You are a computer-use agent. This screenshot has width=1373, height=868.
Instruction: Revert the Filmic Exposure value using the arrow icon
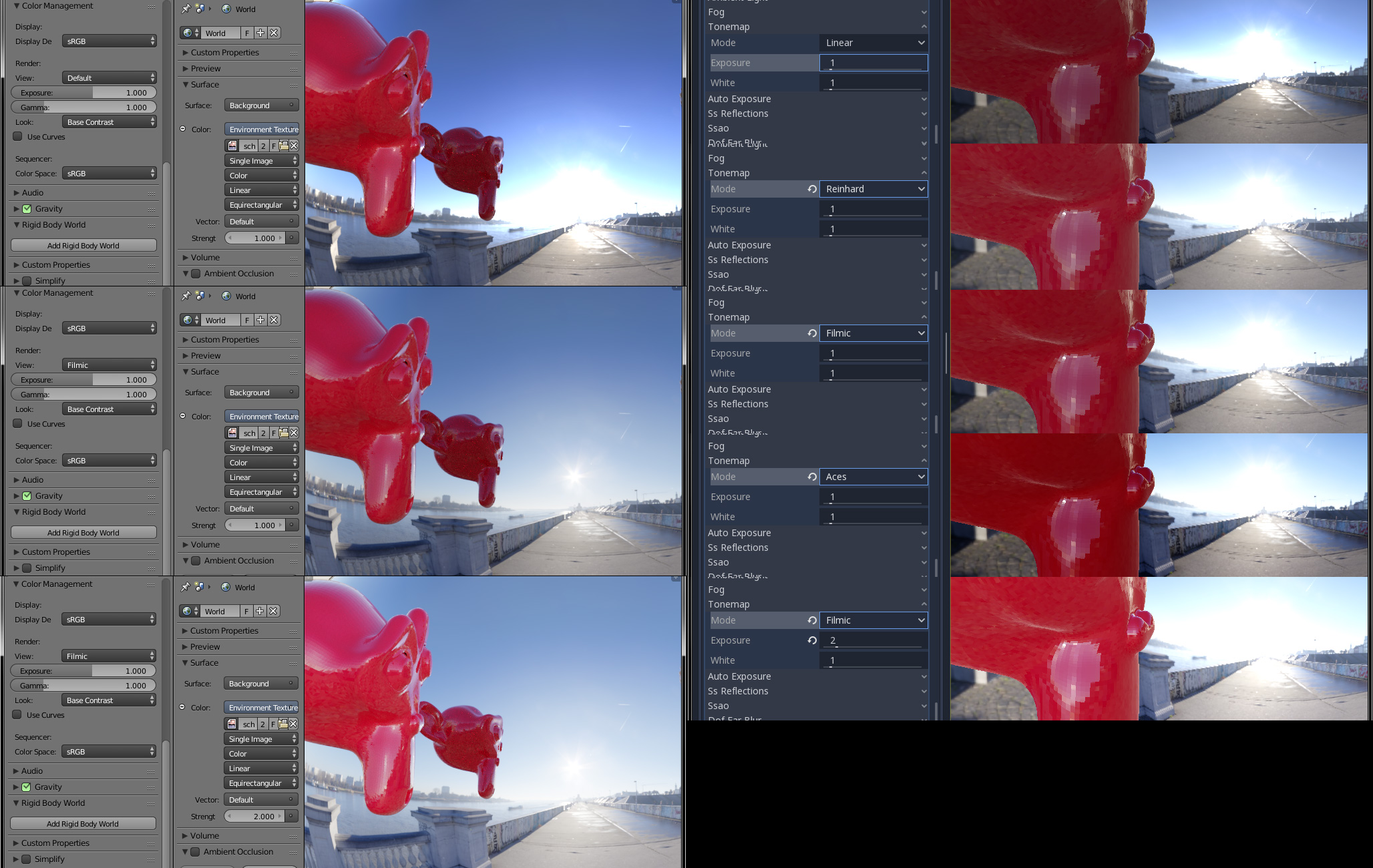coord(812,640)
